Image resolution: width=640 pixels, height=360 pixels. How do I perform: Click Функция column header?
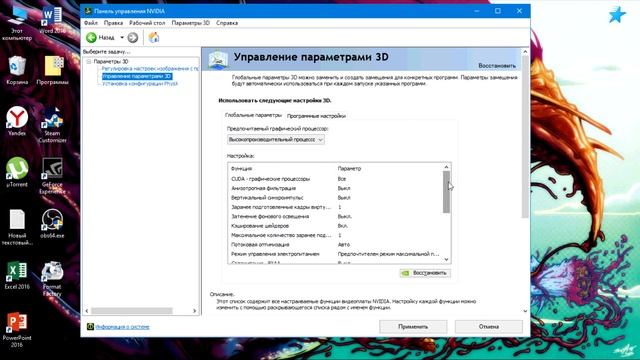pyautogui.click(x=241, y=169)
